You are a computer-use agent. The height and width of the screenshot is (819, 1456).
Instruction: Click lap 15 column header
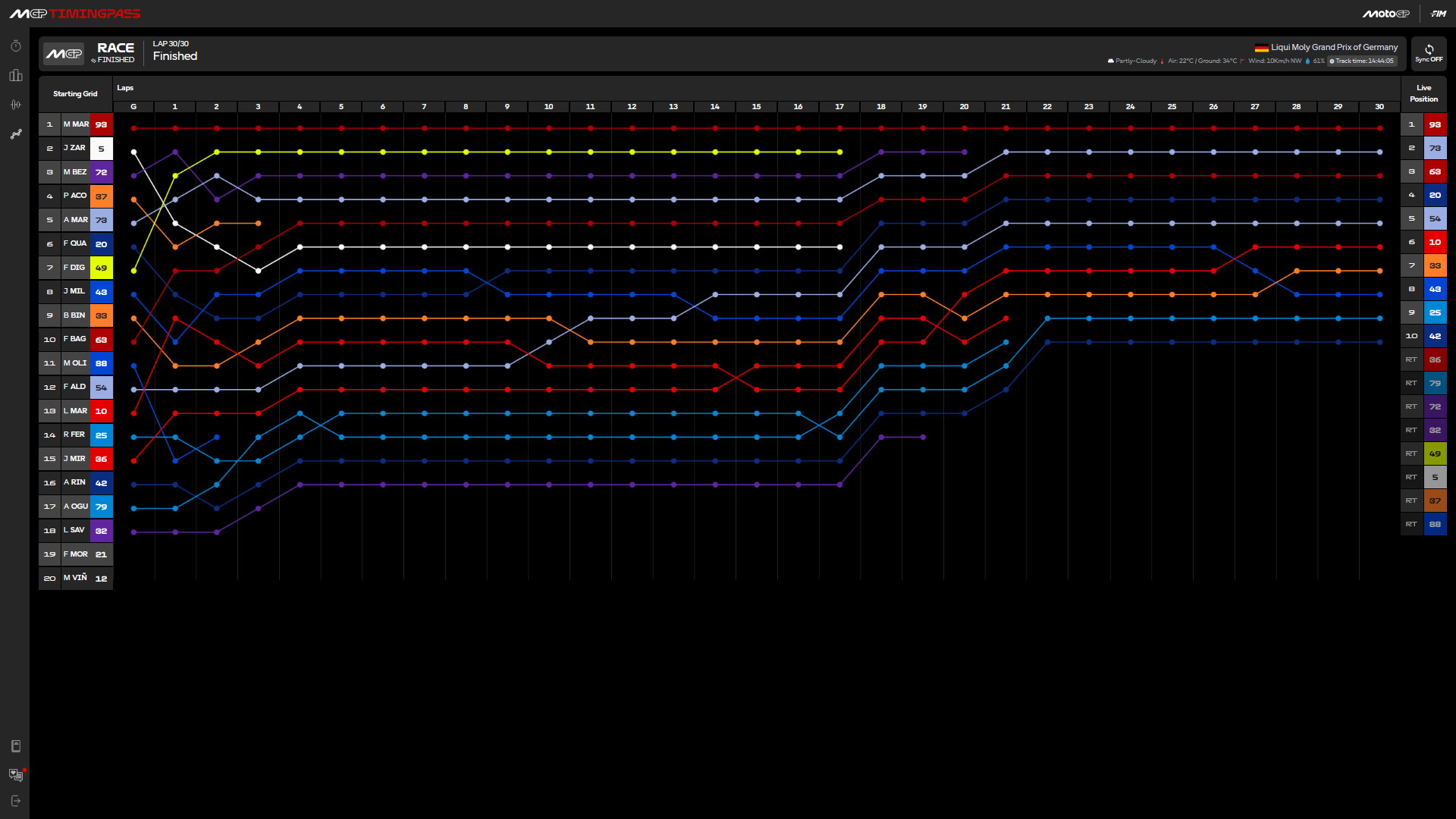click(x=756, y=107)
